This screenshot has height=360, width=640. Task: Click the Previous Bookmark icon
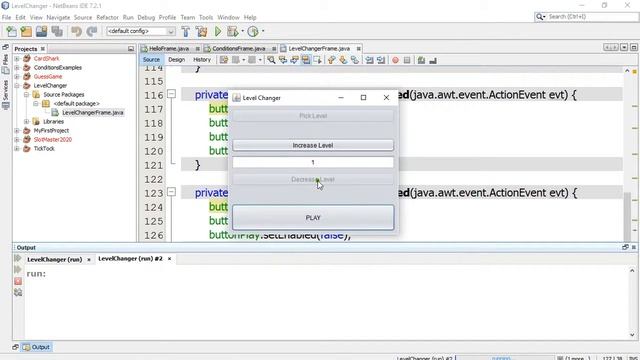pyautogui.click(x=331, y=60)
